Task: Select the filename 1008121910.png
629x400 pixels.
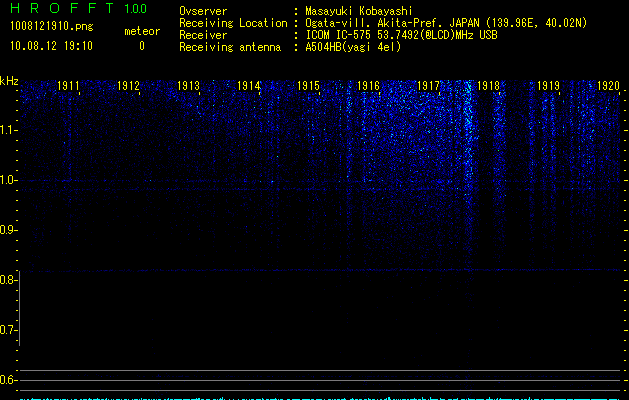Action: [52, 27]
